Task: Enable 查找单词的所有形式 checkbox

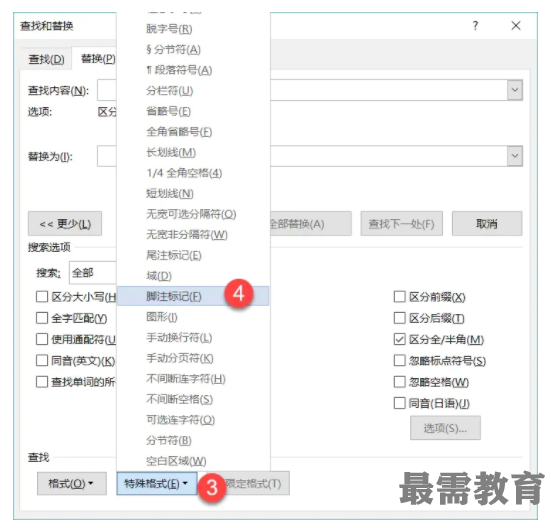Action: pos(42,382)
